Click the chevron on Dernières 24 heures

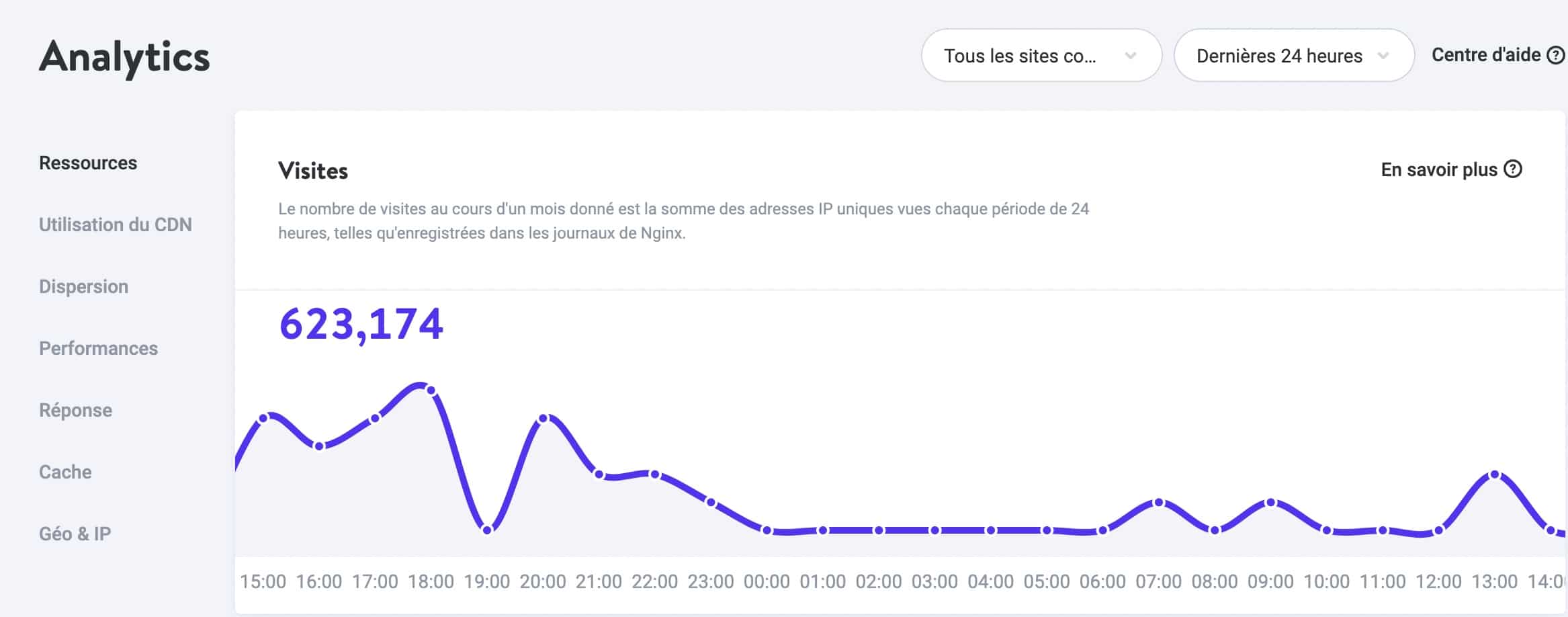click(x=1384, y=56)
